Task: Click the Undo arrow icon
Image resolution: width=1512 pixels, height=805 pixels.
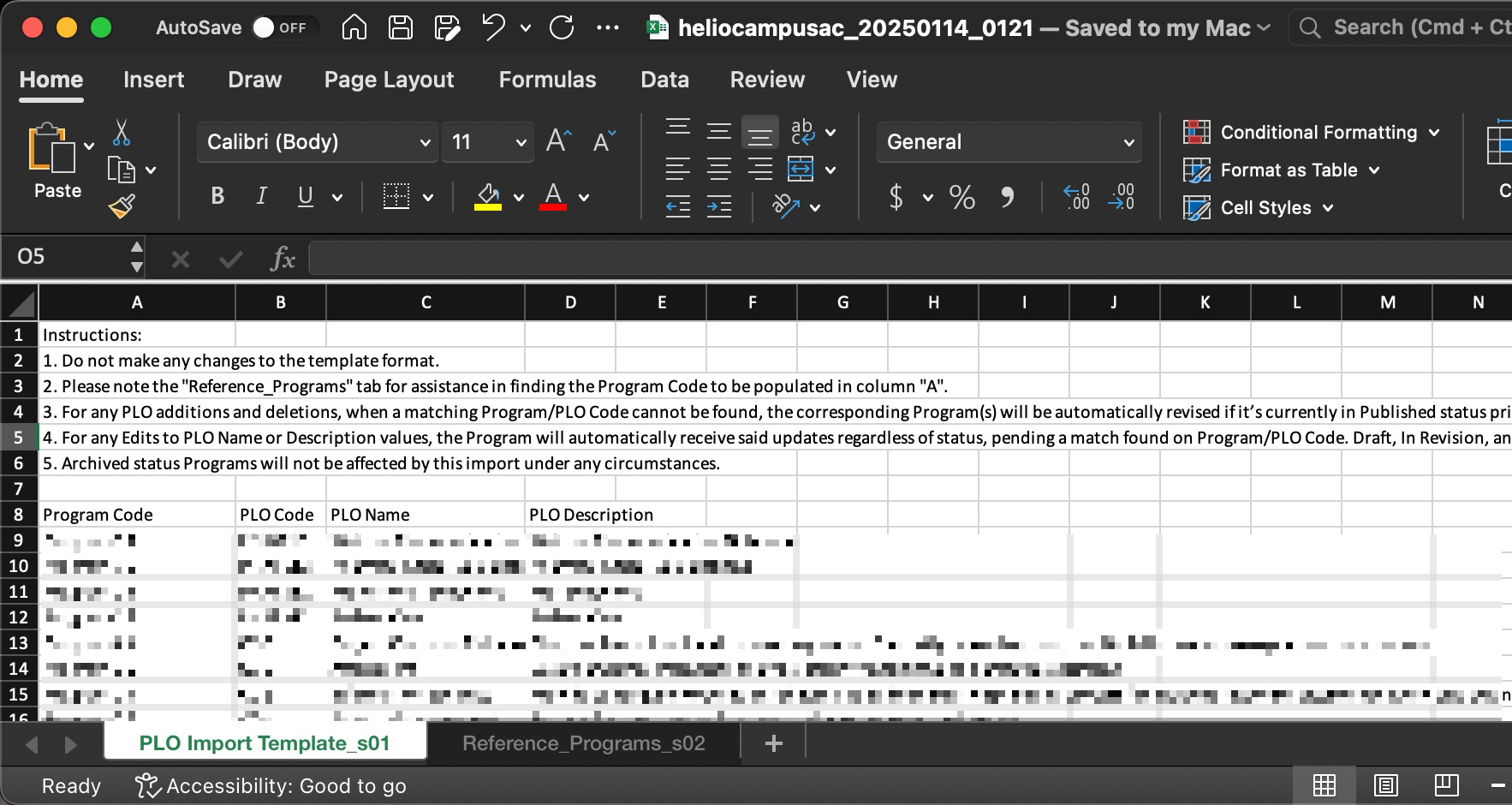Action: tap(493, 27)
